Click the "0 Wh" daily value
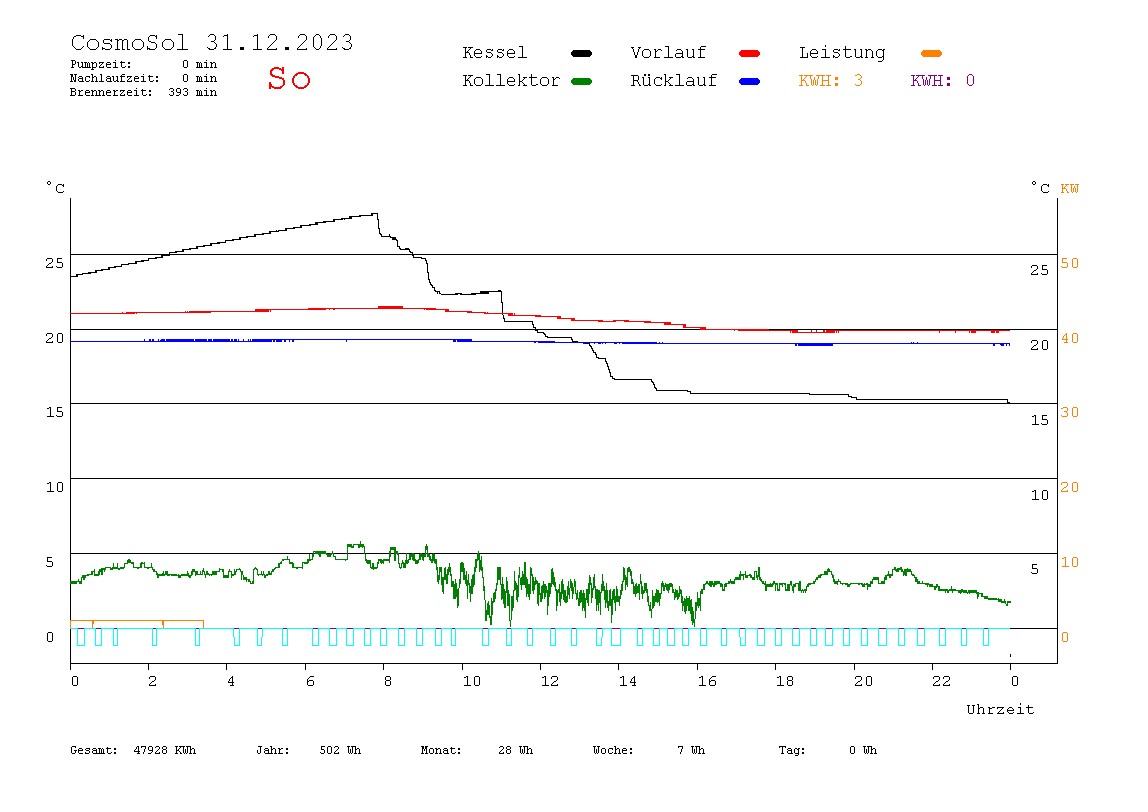 tap(863, 750)
